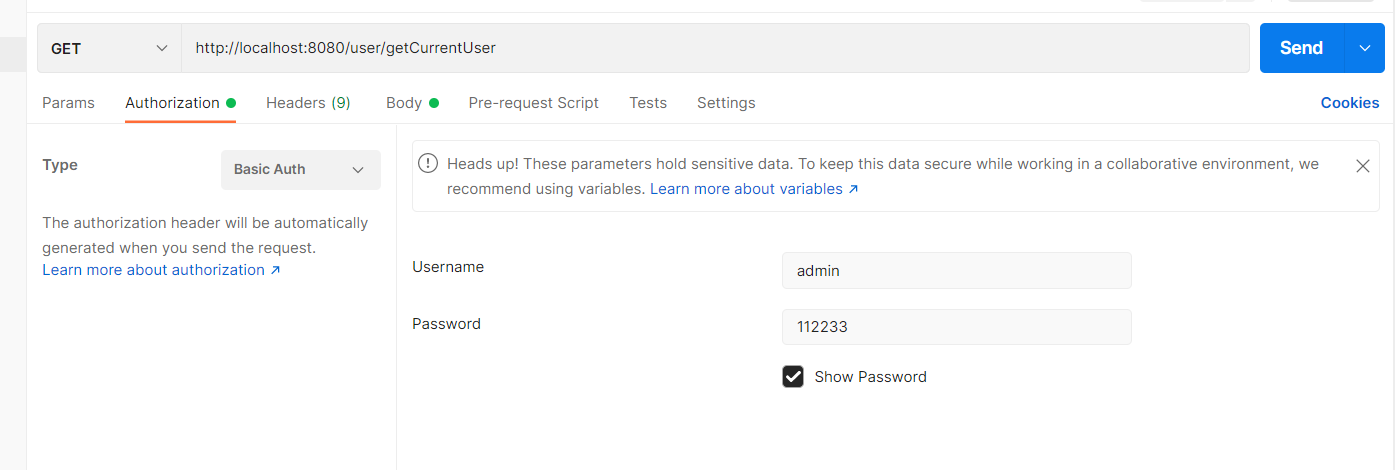
Task: Expand the GET method dropdown
Action: coord(109,48)
